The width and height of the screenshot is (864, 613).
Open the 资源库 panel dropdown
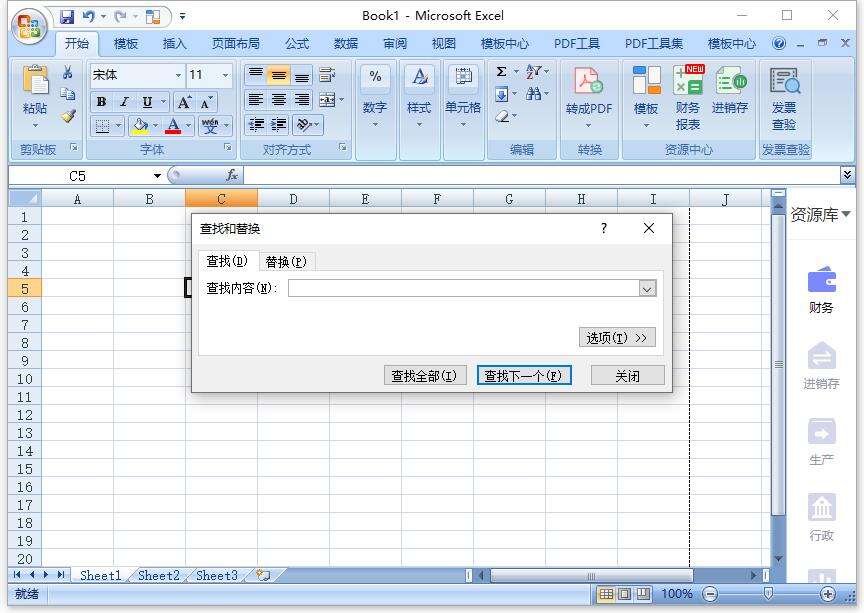846,214
